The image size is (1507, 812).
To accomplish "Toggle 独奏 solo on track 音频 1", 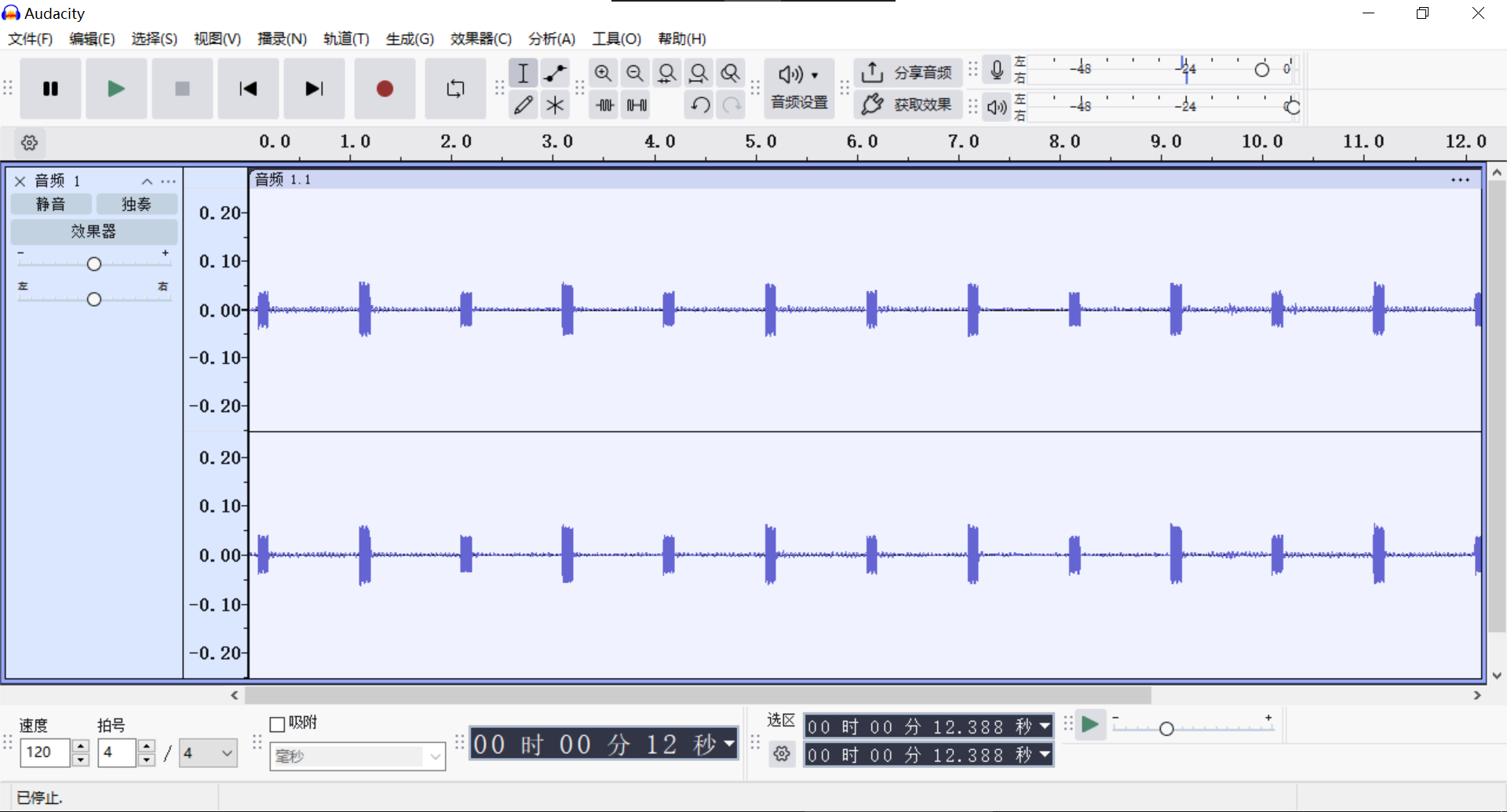I will click(x=137, y=205).
